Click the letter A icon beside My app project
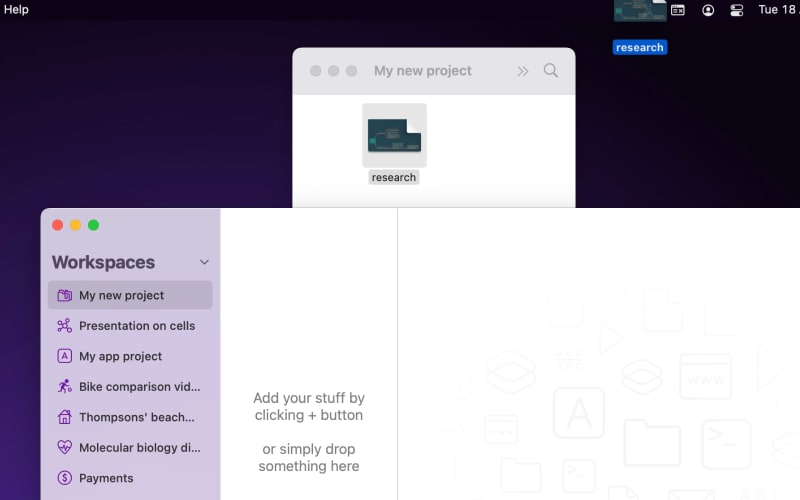The height and width of the screenshot is (500, 800). pos(64,356)
